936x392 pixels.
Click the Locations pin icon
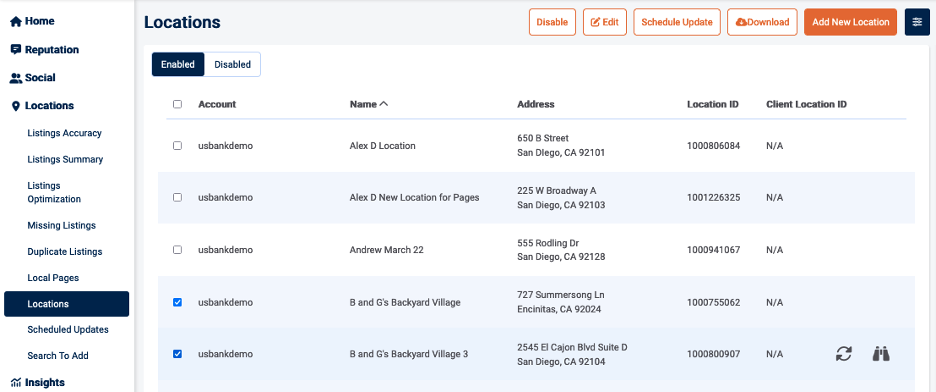click(x=16, y=106)
